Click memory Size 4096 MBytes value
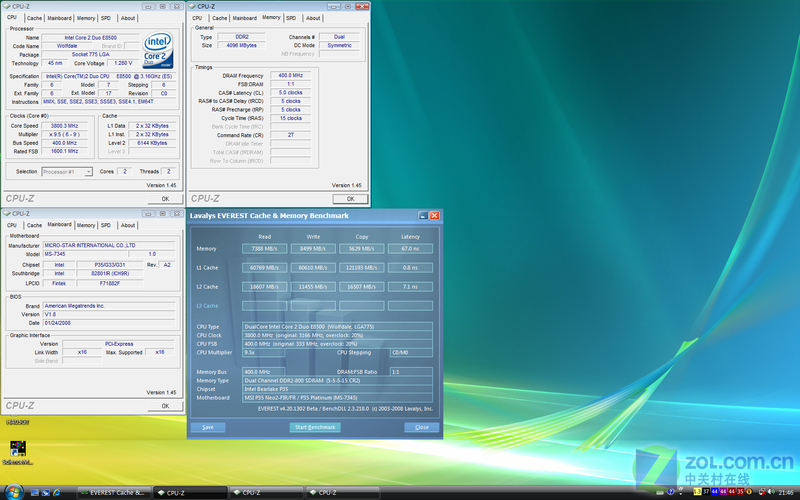This screenshot has height=500, width=800. click(241, 45)
